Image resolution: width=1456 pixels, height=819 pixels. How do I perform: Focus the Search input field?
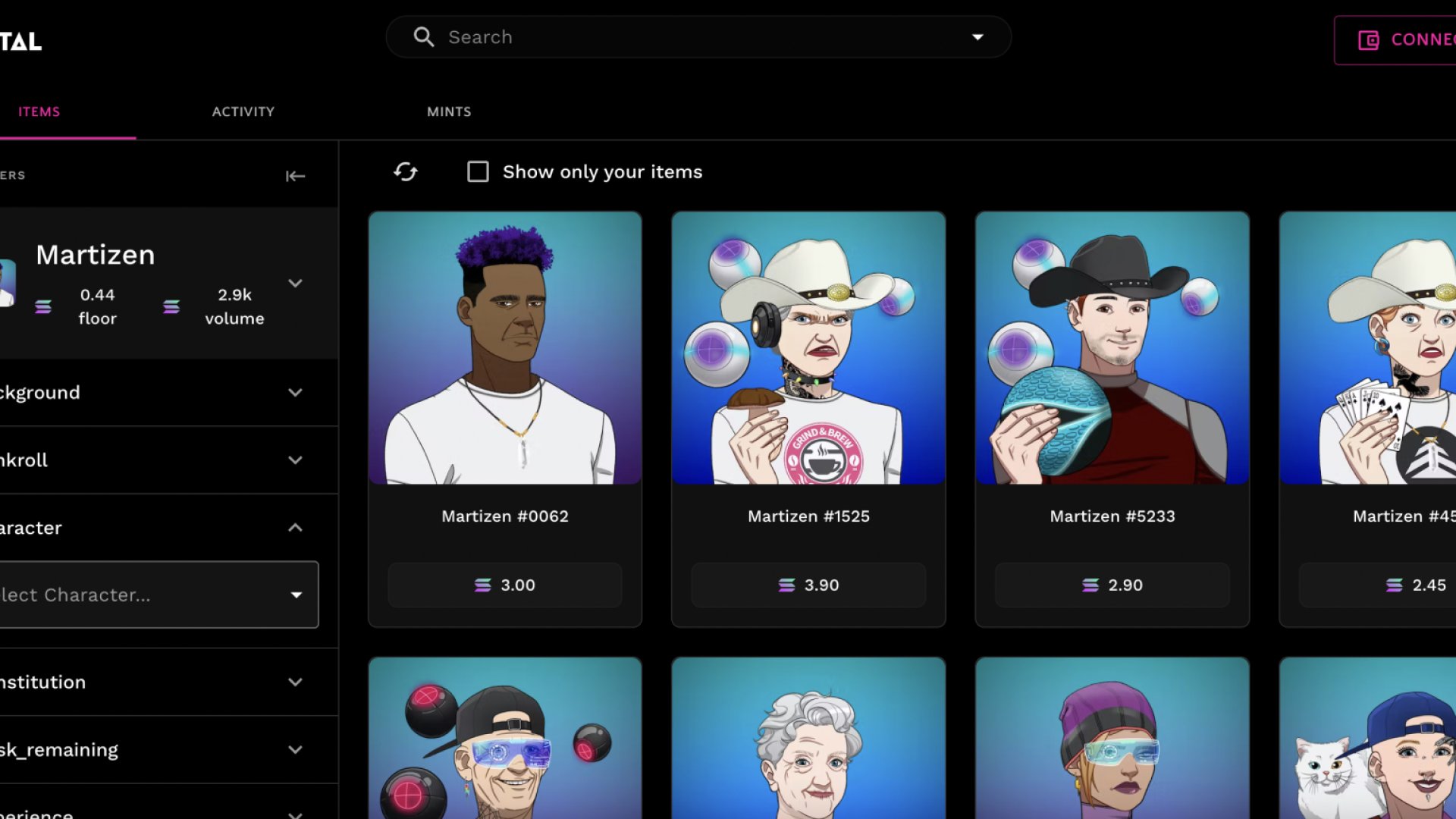coord(698,37)
